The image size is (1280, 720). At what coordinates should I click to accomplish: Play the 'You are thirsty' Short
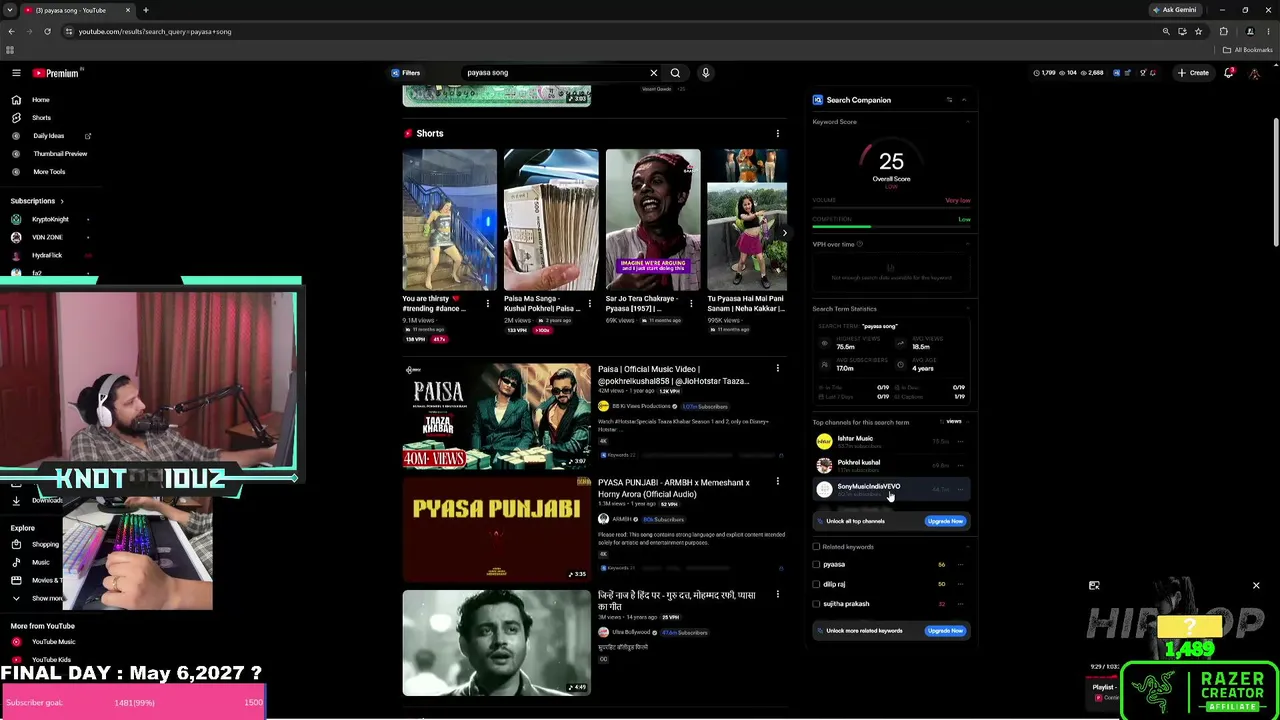pyautogui.click(x=449, y=220)
